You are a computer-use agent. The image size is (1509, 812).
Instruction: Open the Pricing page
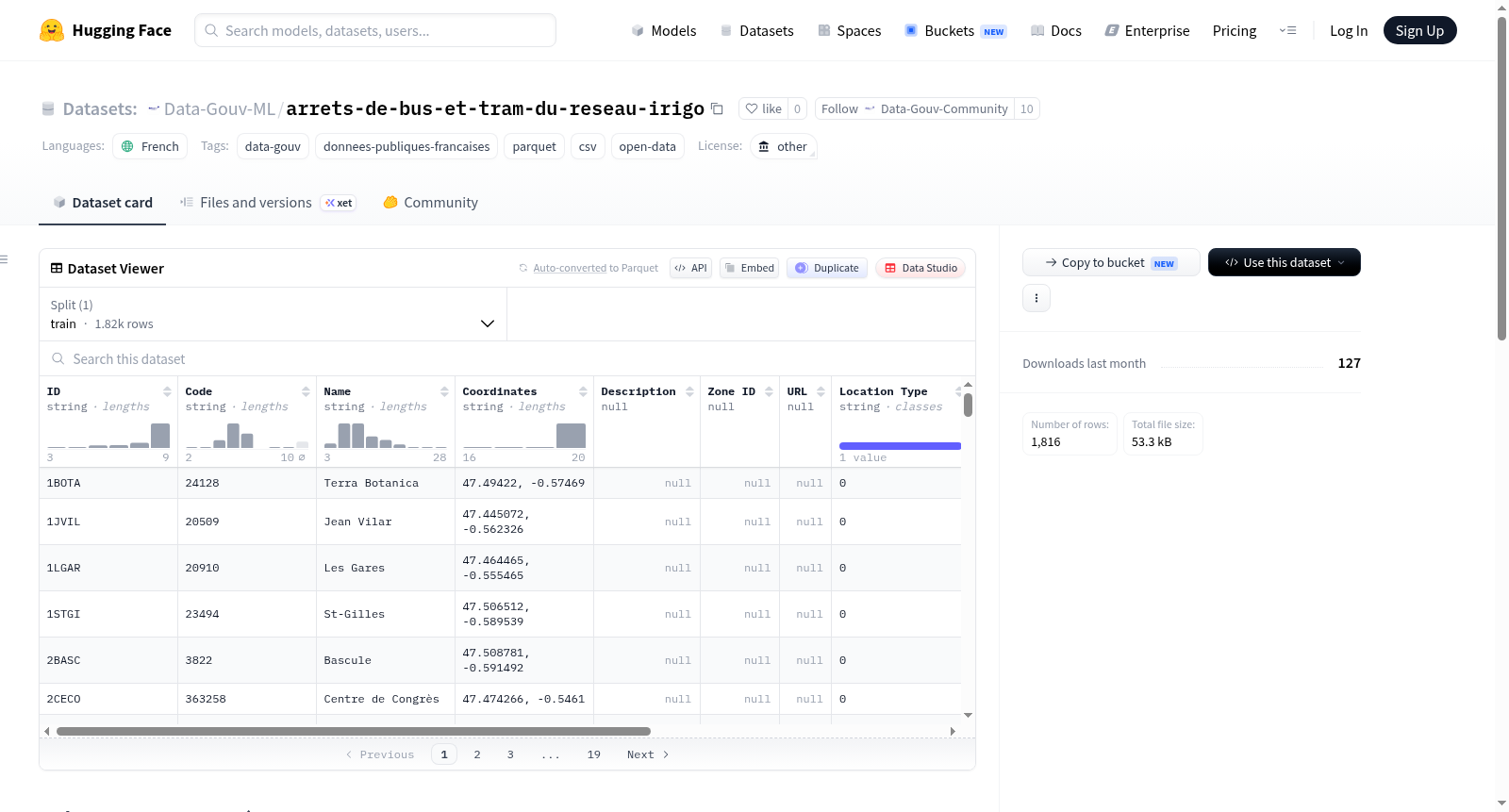[x=1235, y=30]
